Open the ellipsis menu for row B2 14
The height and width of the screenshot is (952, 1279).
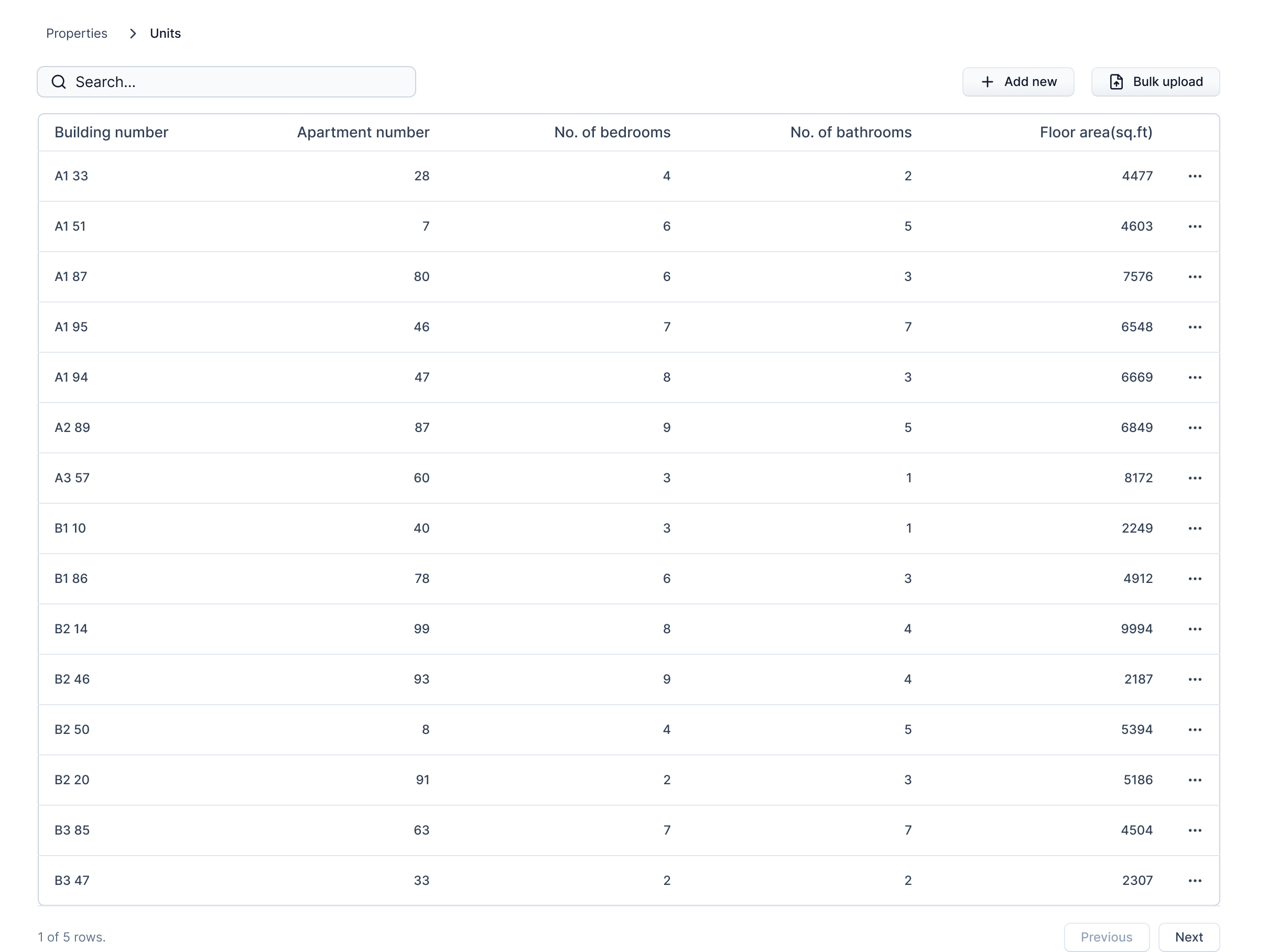[x=1194, y=629]
